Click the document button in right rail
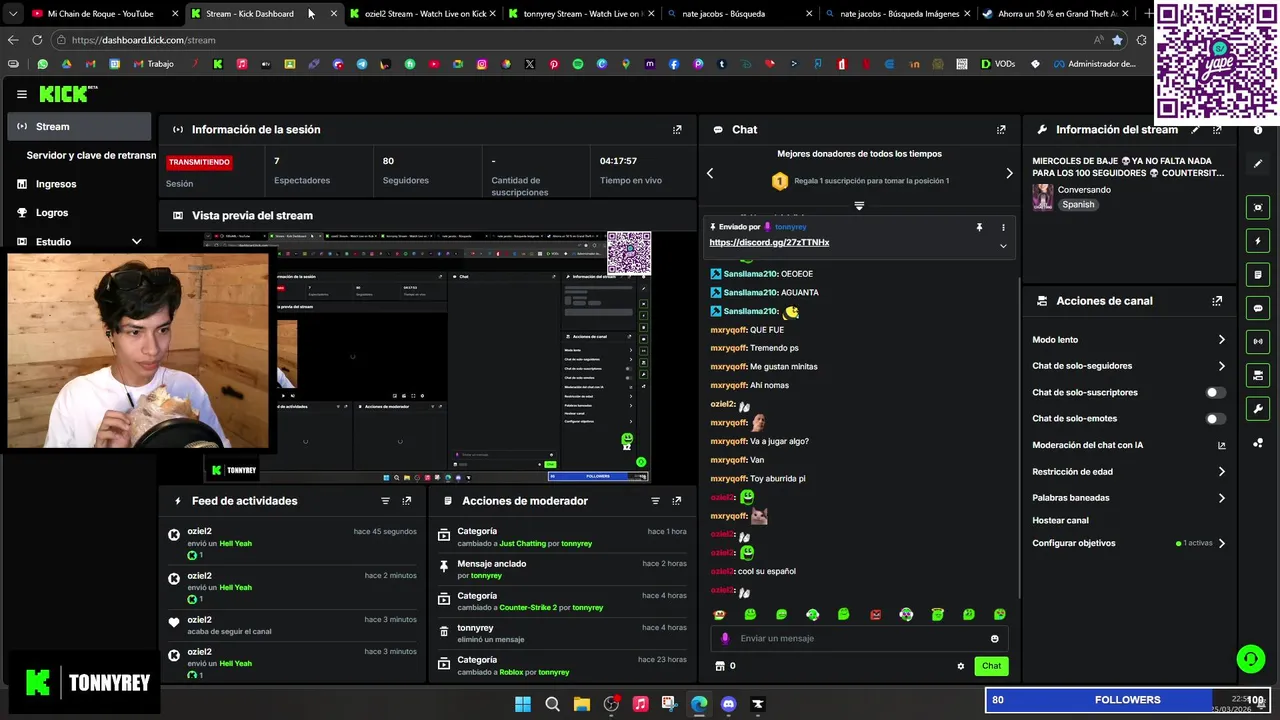 [1258, 274]
